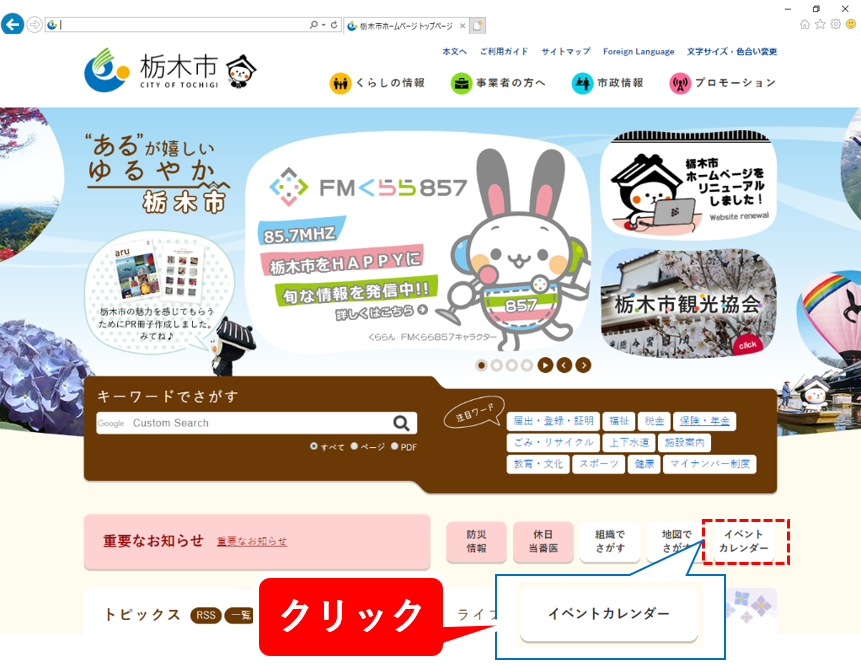Open the website renewal banner
The height and width of the screenshot is (669, 861).
688,185
